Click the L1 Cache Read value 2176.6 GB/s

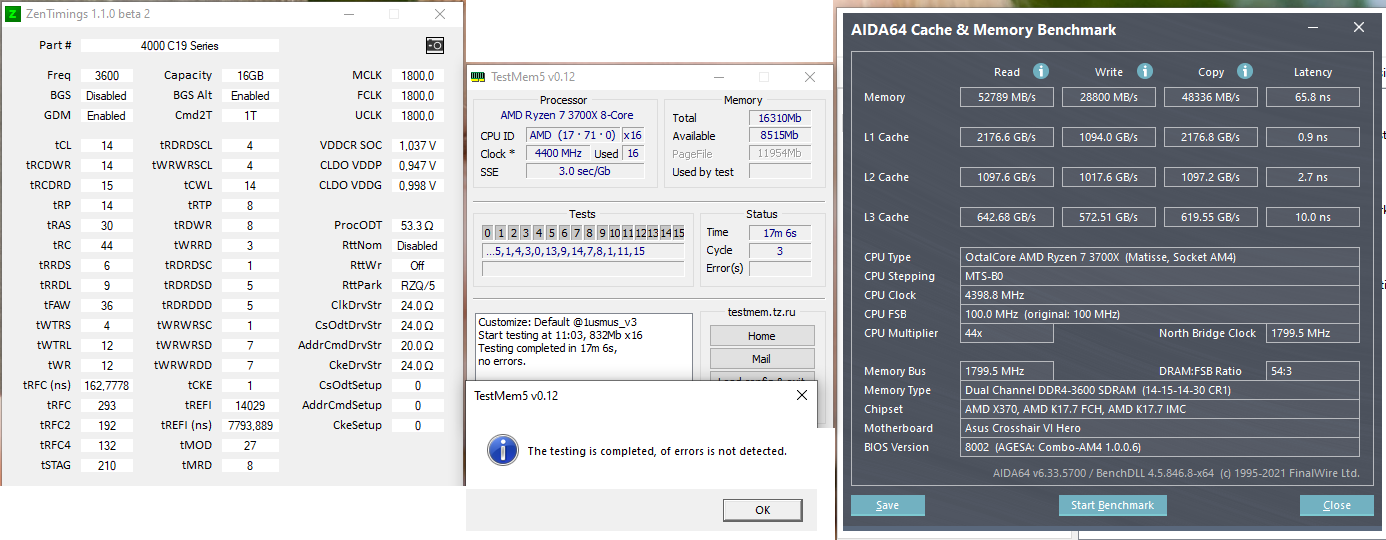[x=1007, y=137]
